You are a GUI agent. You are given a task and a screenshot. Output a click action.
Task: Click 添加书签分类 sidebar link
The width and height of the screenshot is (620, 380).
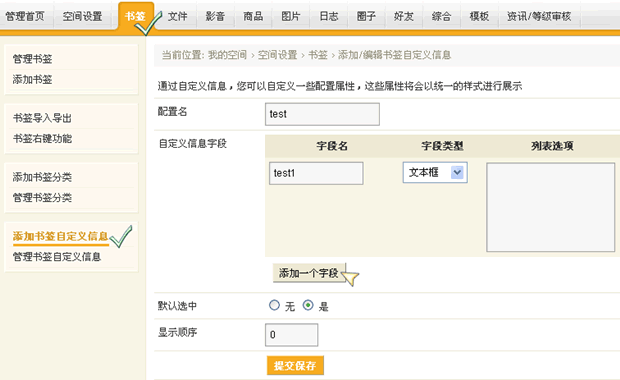click(x=42, y=177)
